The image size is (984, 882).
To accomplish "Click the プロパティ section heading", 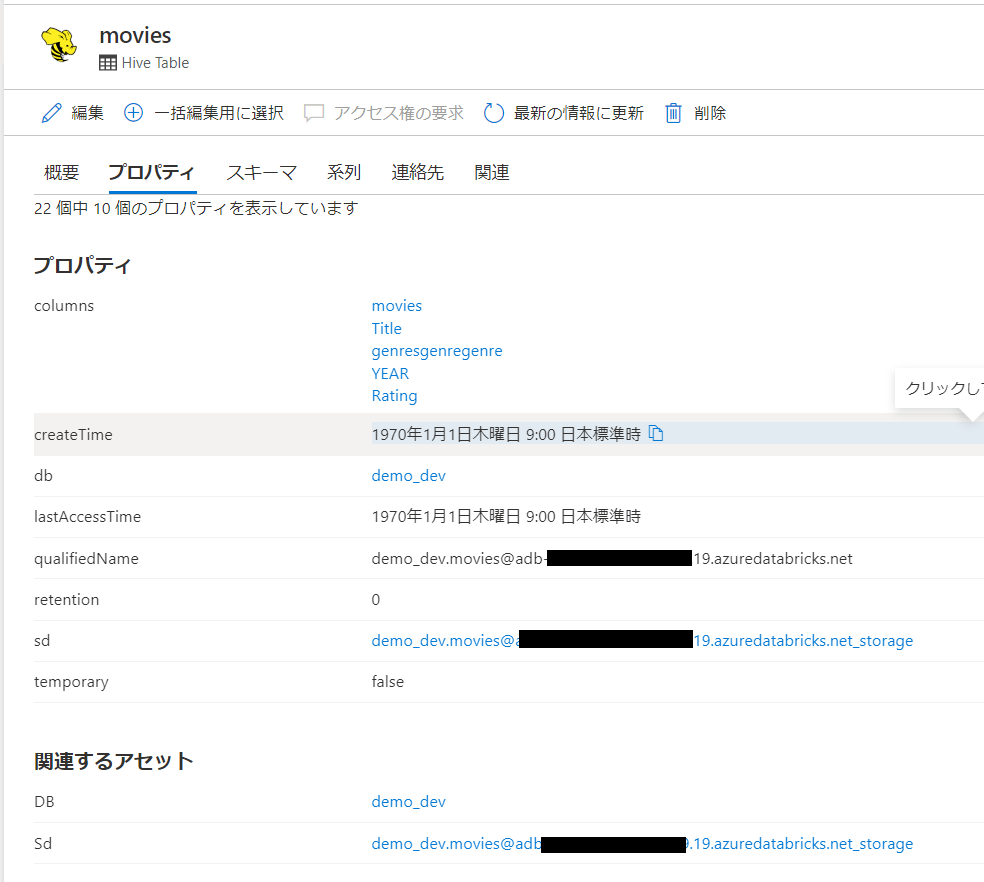I will coord(82,265).
